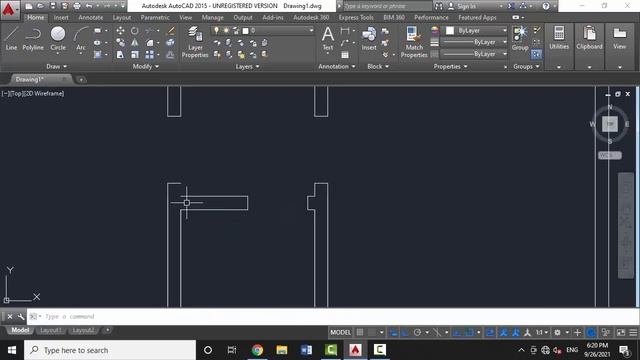Click the Group tool
The width and height of the screenshot is (640, 360).
coord(520,39)
